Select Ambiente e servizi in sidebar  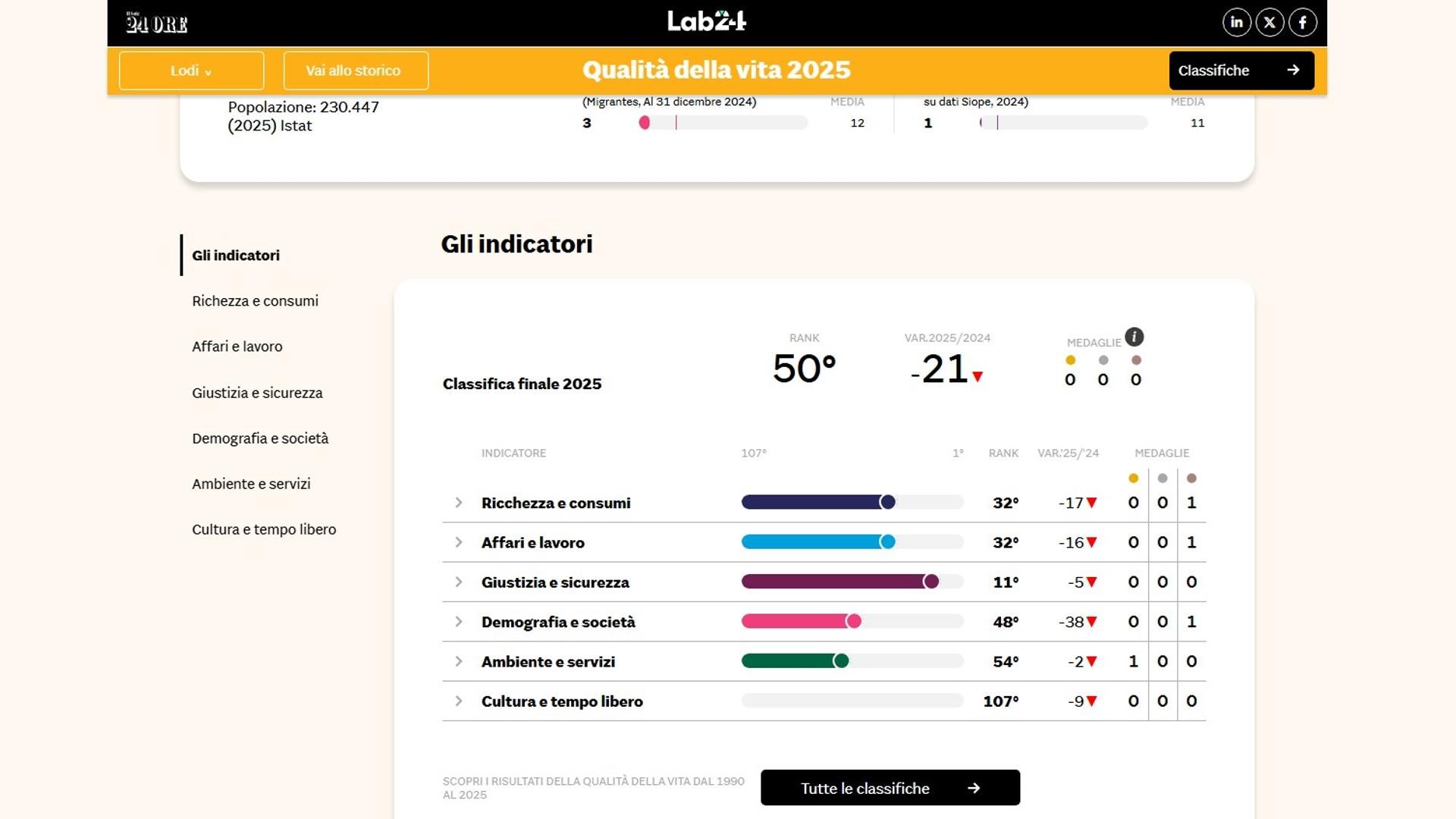[251, 484]
